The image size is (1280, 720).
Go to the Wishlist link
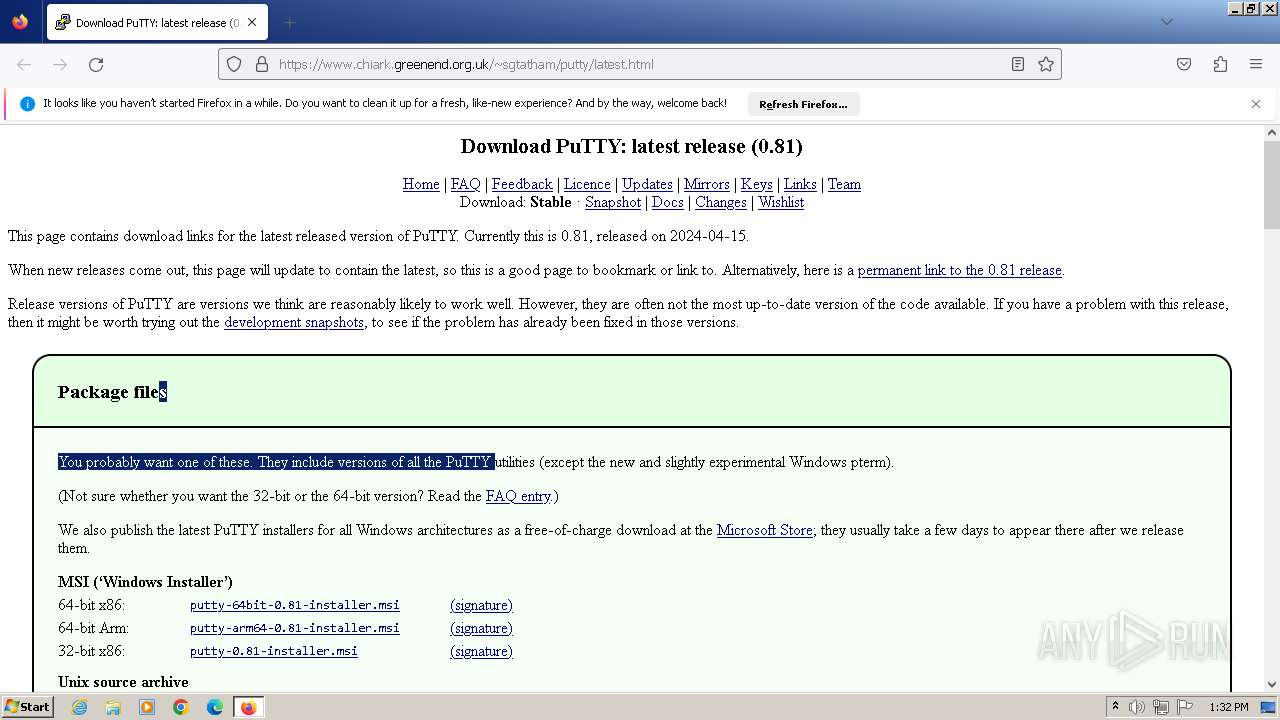coord(781,202)
